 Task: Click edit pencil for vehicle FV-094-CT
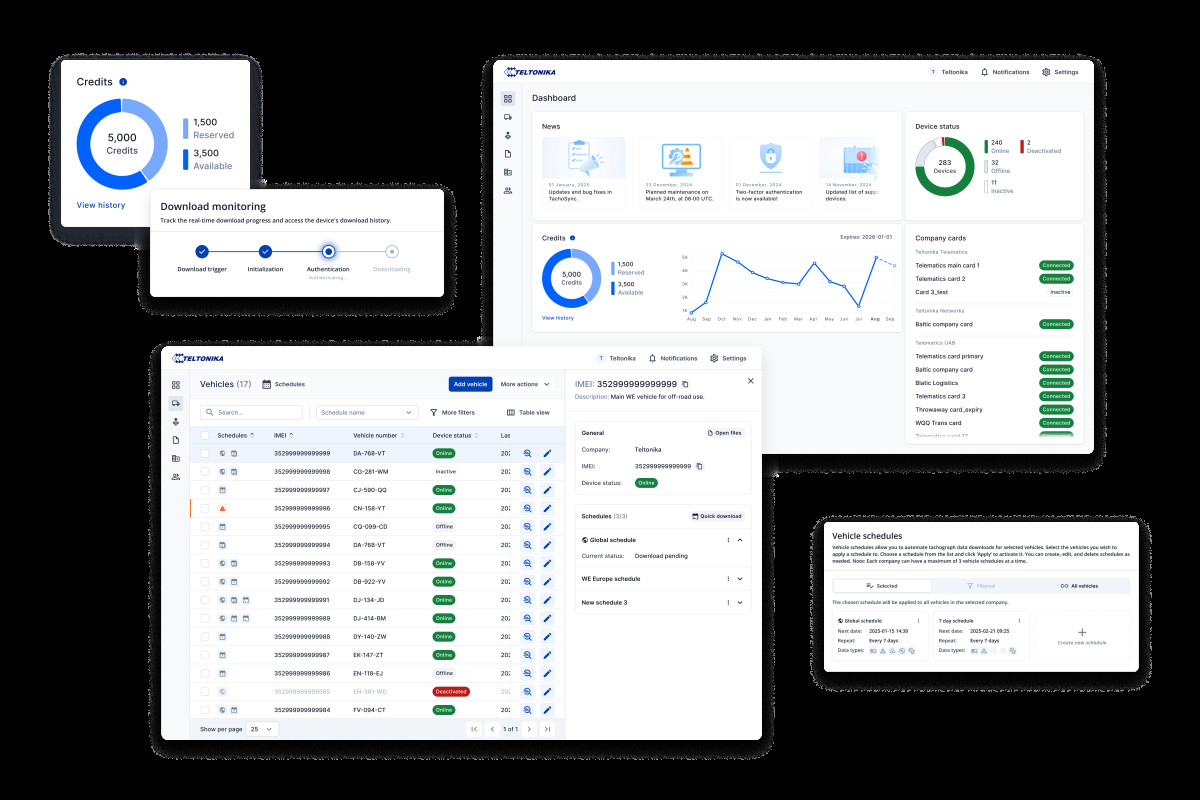point(547,710)
